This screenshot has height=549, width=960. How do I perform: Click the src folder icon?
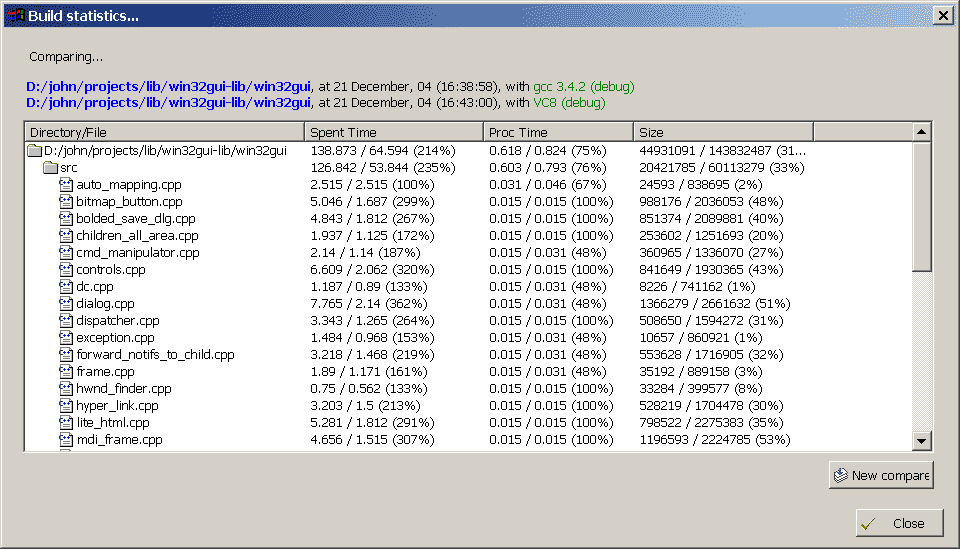click(50, 168)
